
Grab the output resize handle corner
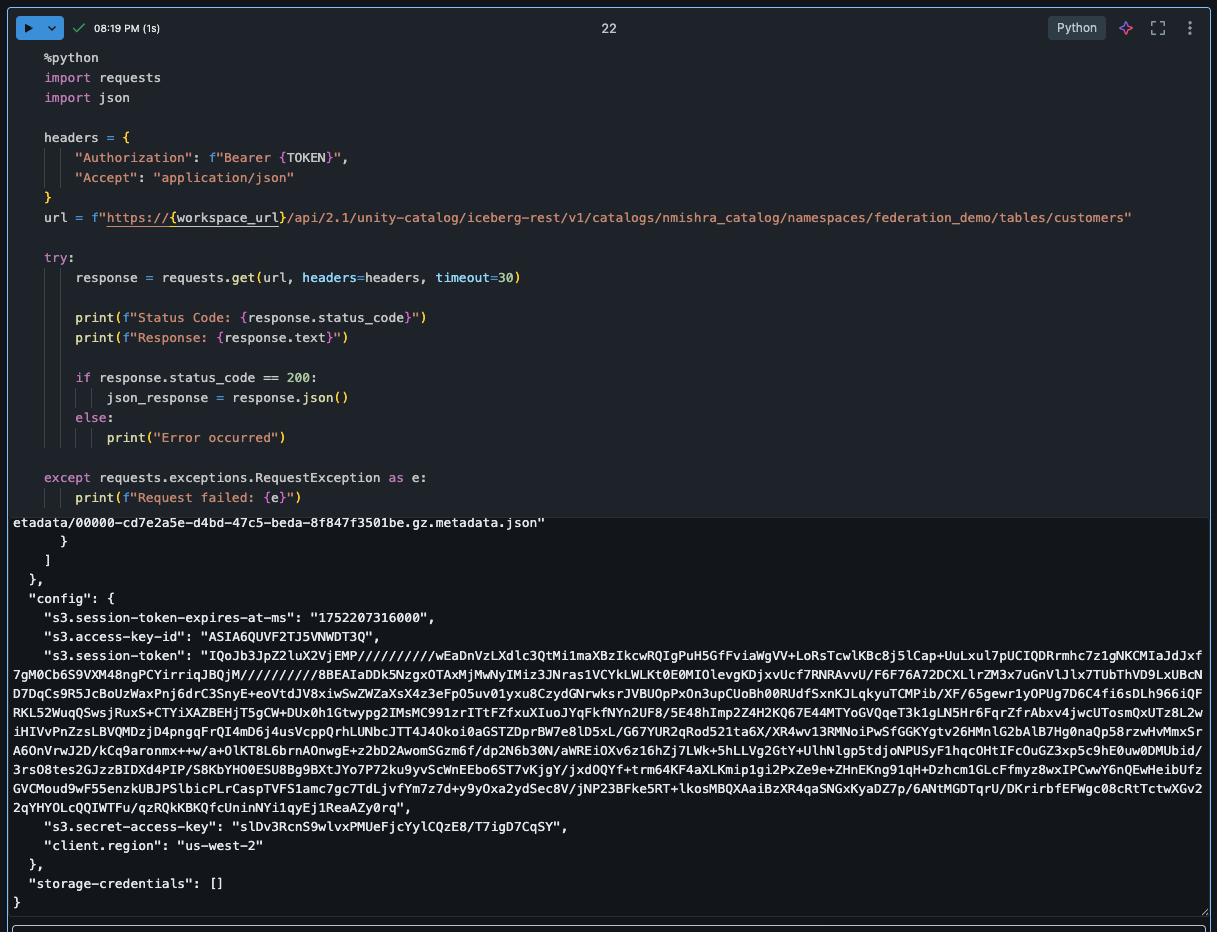point(1205,911)
